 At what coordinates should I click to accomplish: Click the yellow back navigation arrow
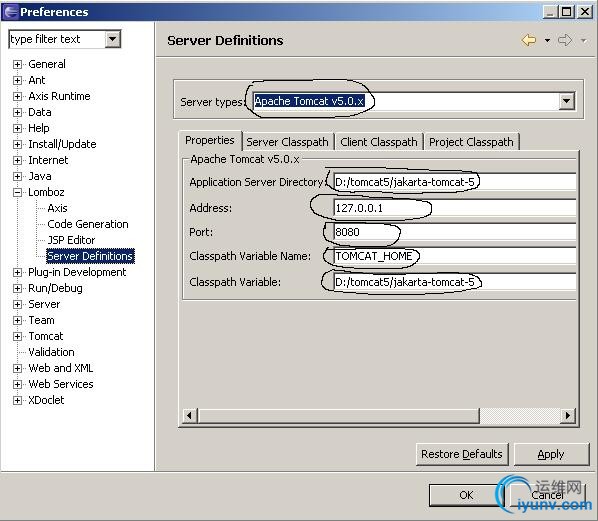(529, 40)
